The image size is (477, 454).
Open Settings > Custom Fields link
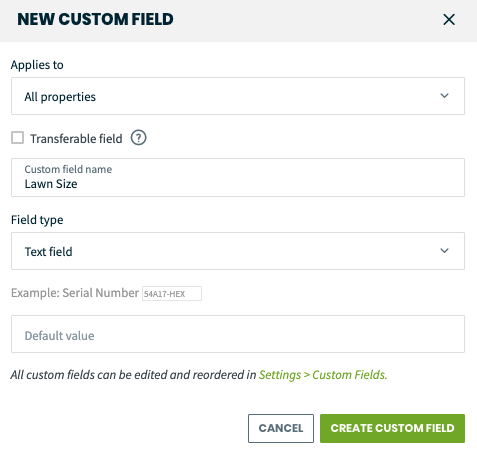[323, 375]
